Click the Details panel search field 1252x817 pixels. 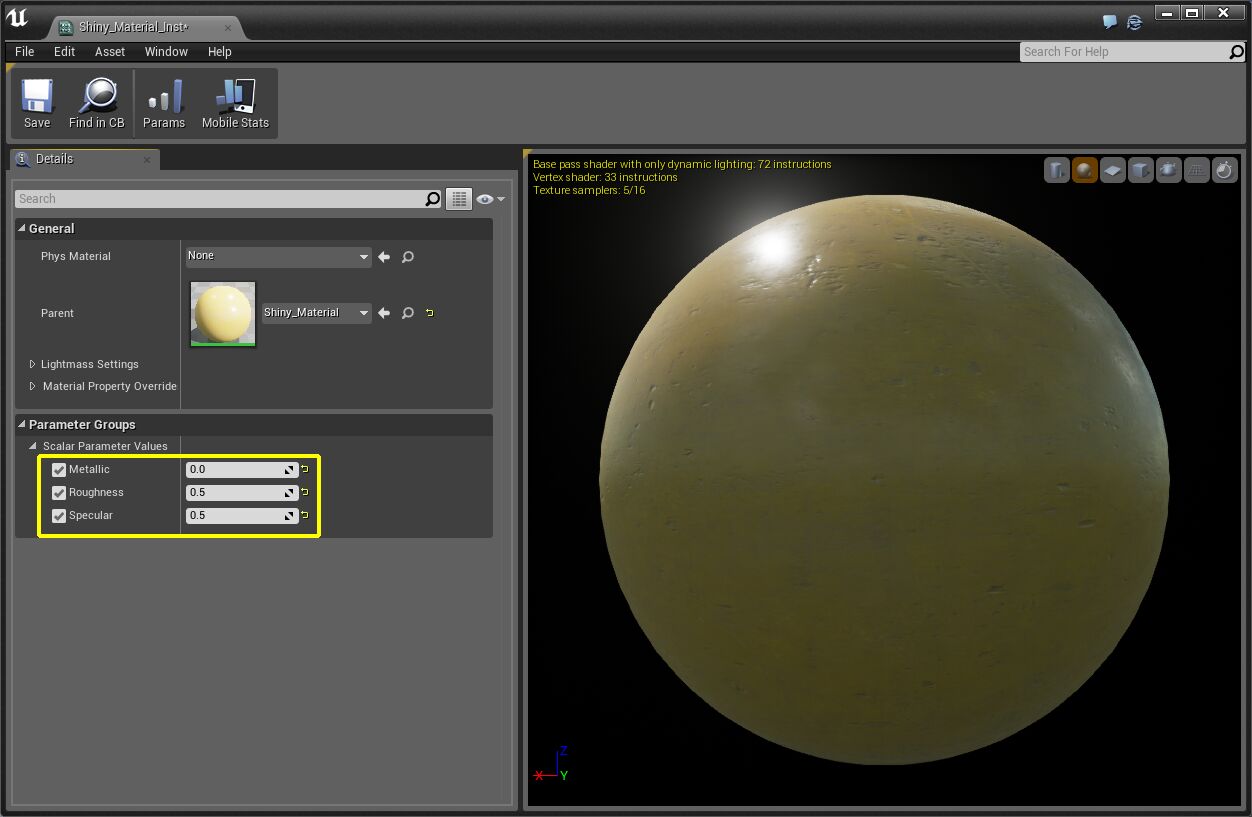tap(220, 199)
